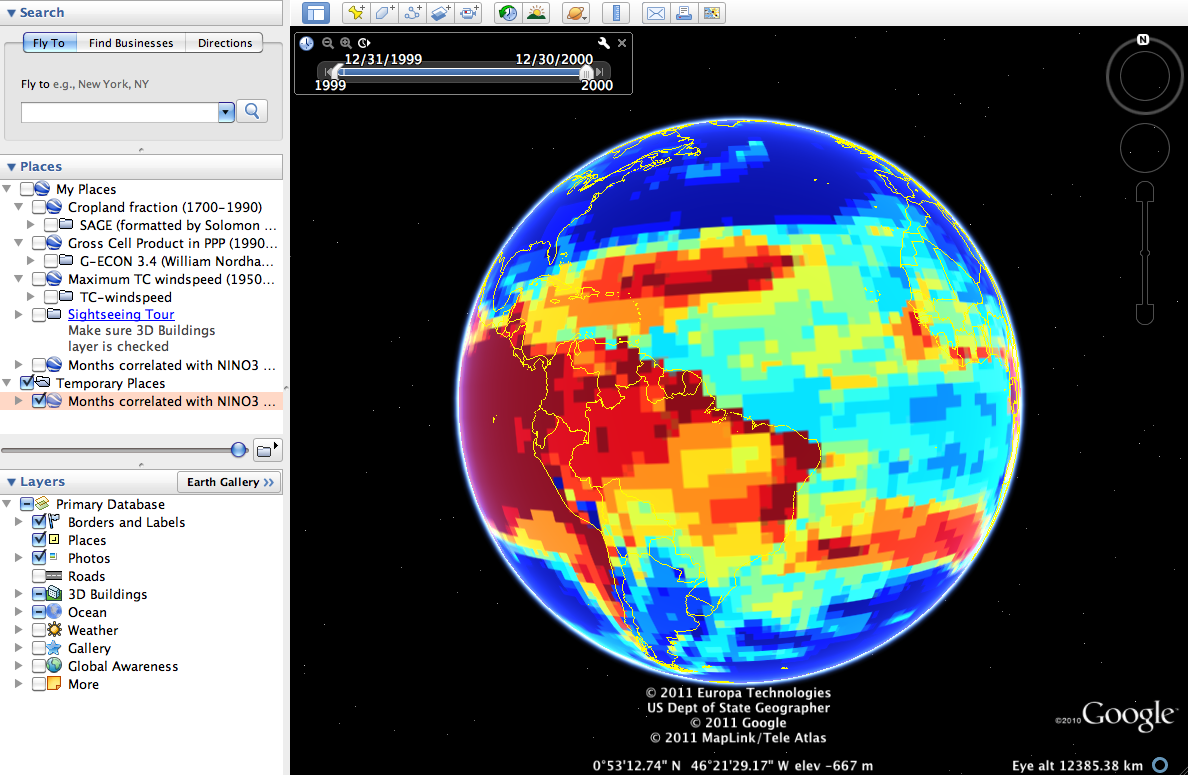Click the Earth Gallery button
The height and width of the screenshot is (775, 1188).
pos(229,482)
